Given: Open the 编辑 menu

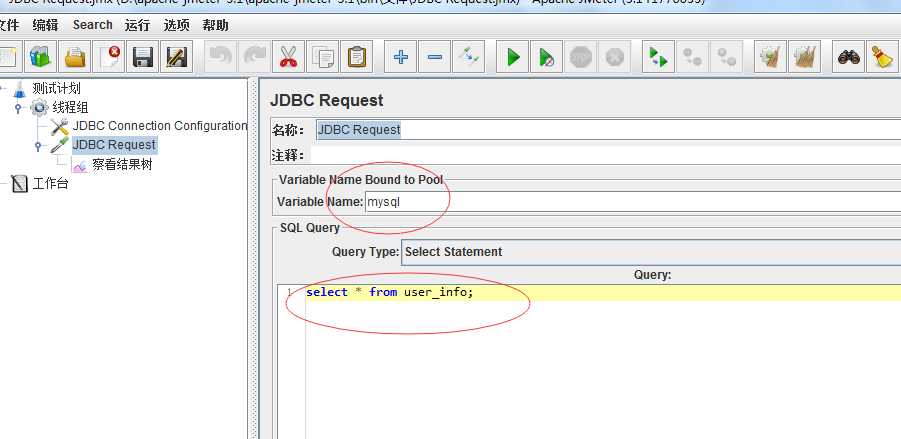Looking at the screenshot, I should click(x=45, y=25).
